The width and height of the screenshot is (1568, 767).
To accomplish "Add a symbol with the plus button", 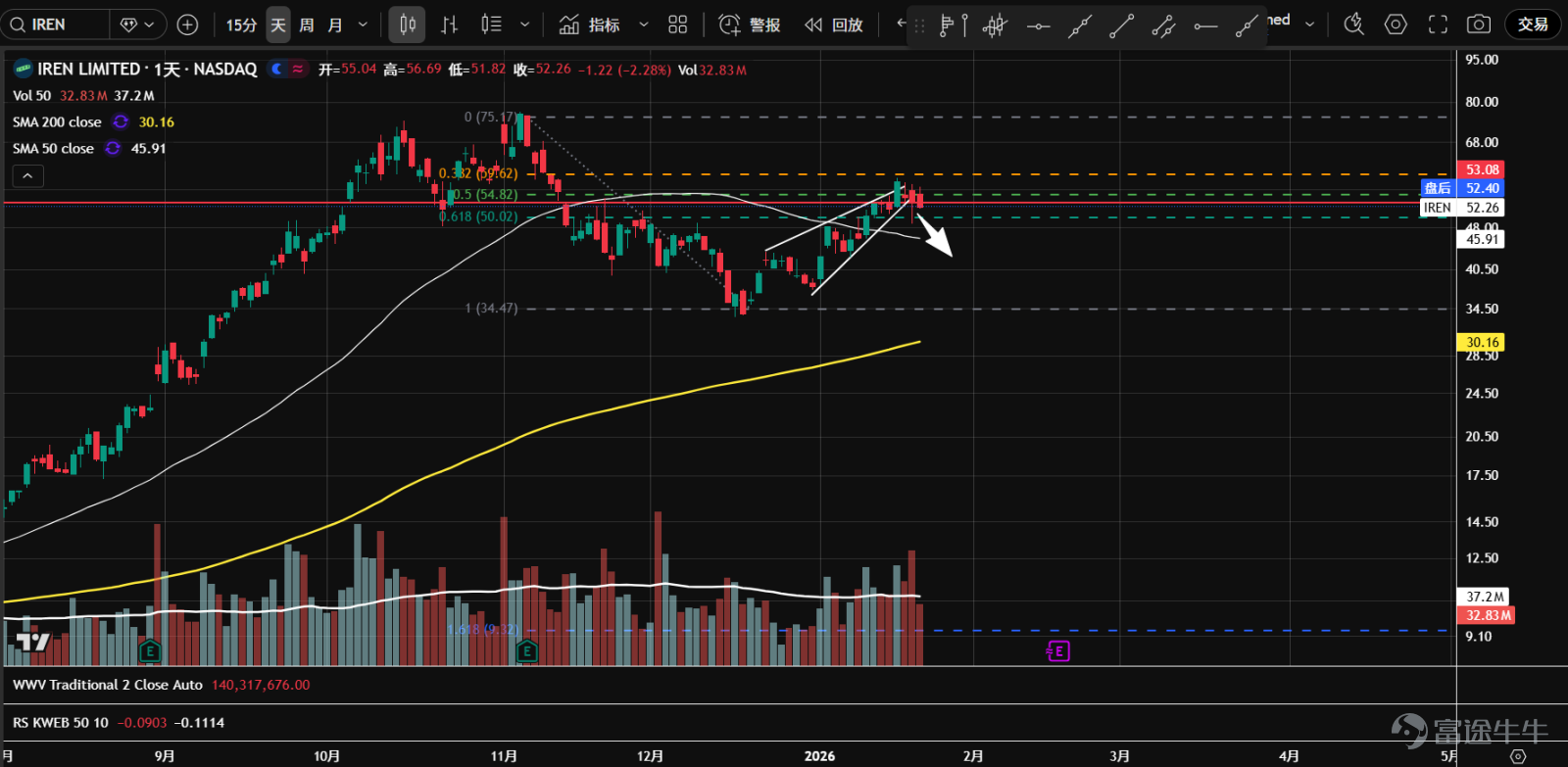I will [187, 24].
